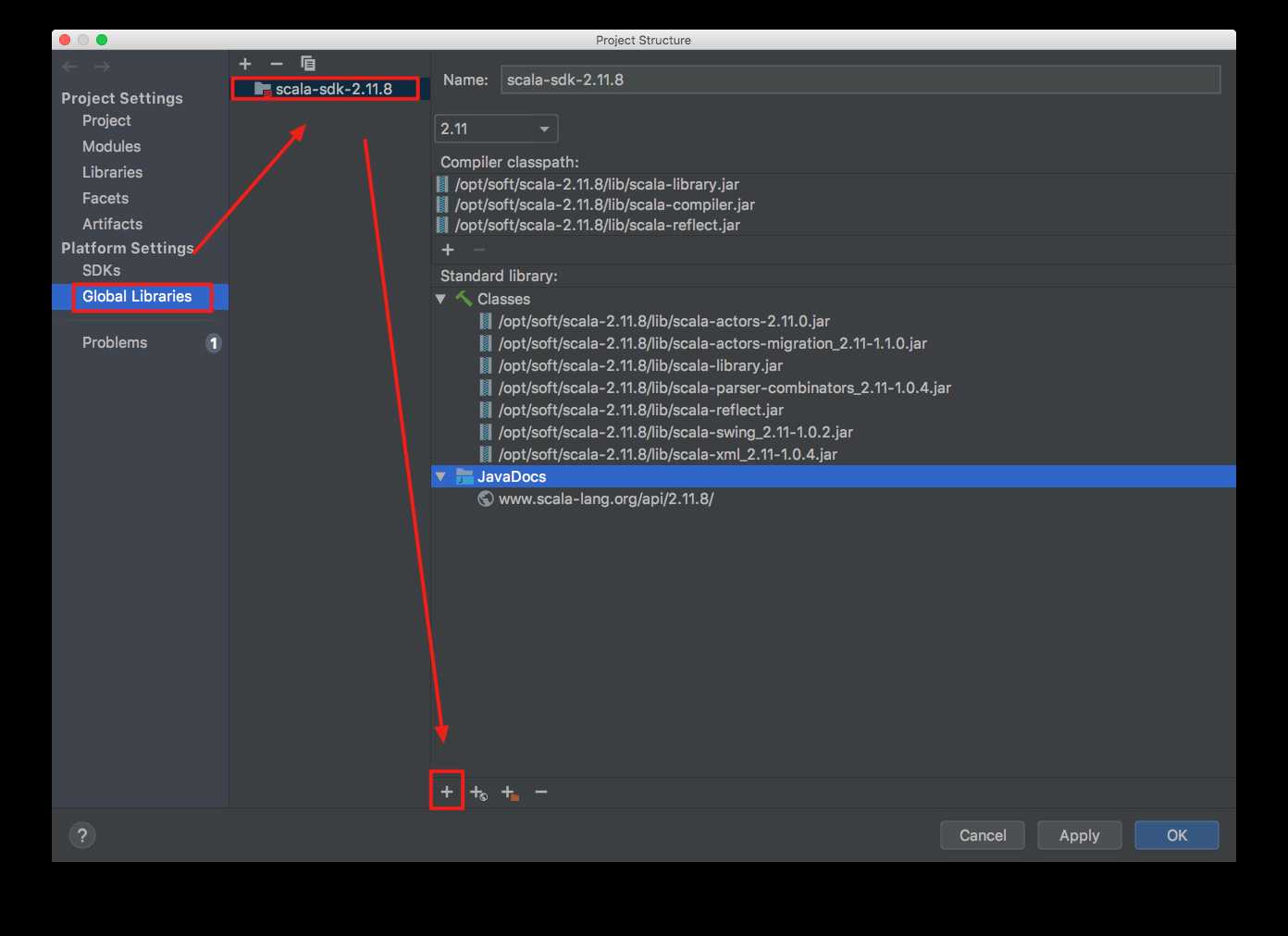Click scala-sdk library folder icon
1288x936 pixels.
[263, 89]
